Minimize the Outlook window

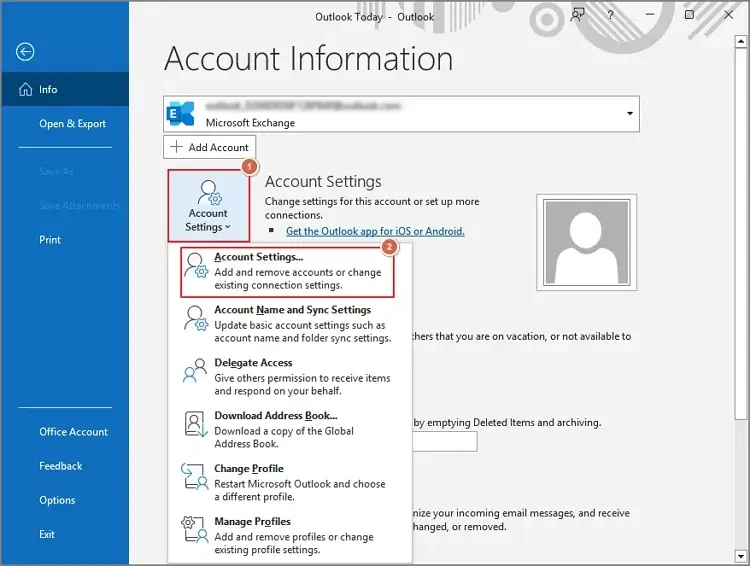click(x=650, y=15)
